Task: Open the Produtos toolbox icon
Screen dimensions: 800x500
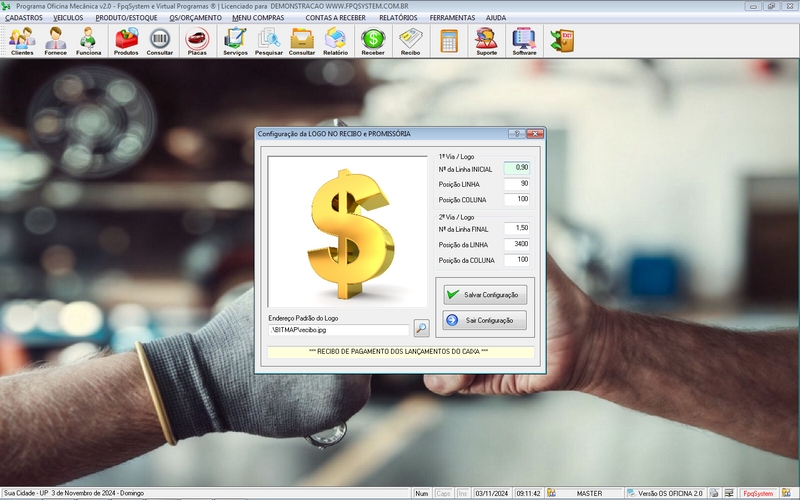Action: click(126, 41)
